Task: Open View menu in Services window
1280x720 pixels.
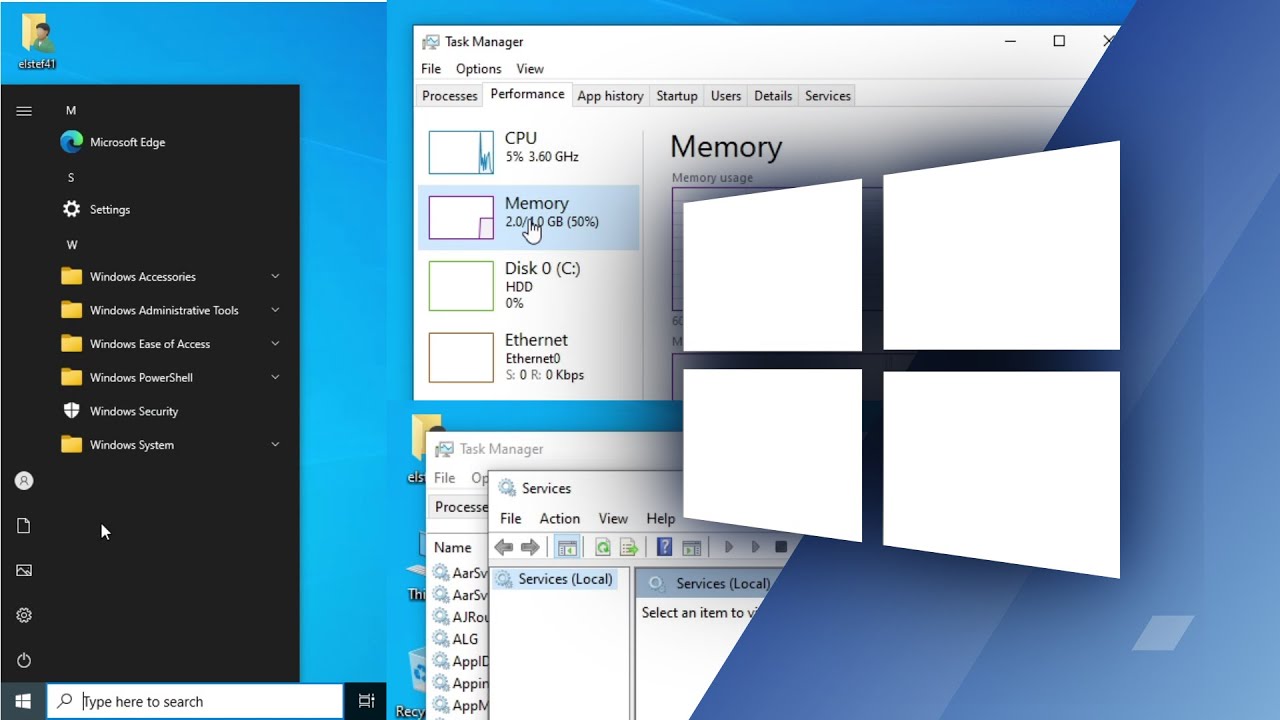Action: coord(613,518)
